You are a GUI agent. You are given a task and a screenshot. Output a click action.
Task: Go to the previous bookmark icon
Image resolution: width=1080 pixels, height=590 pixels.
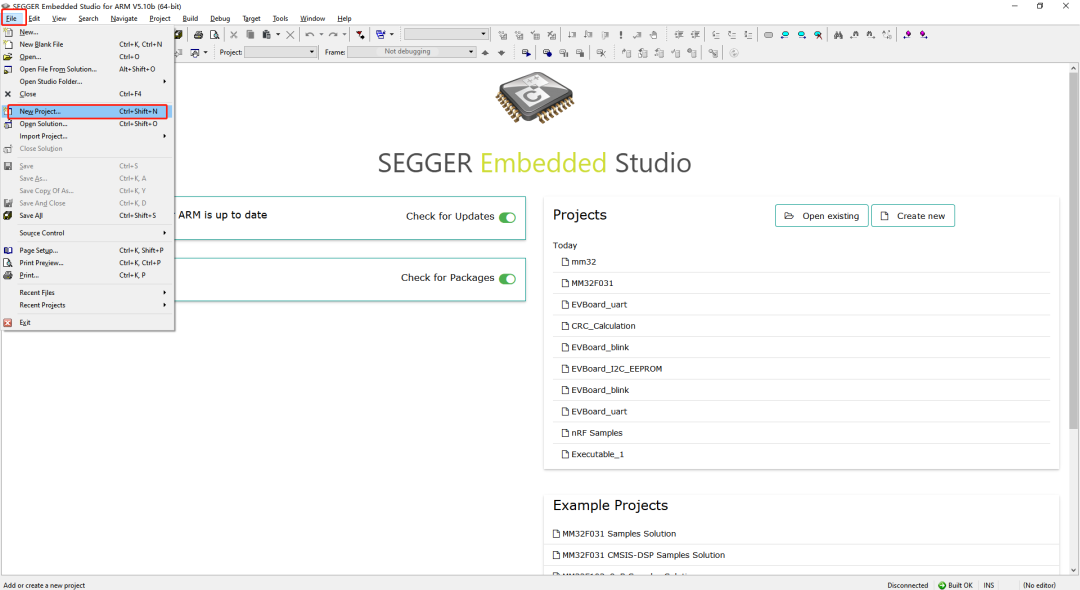pos(785,34)
